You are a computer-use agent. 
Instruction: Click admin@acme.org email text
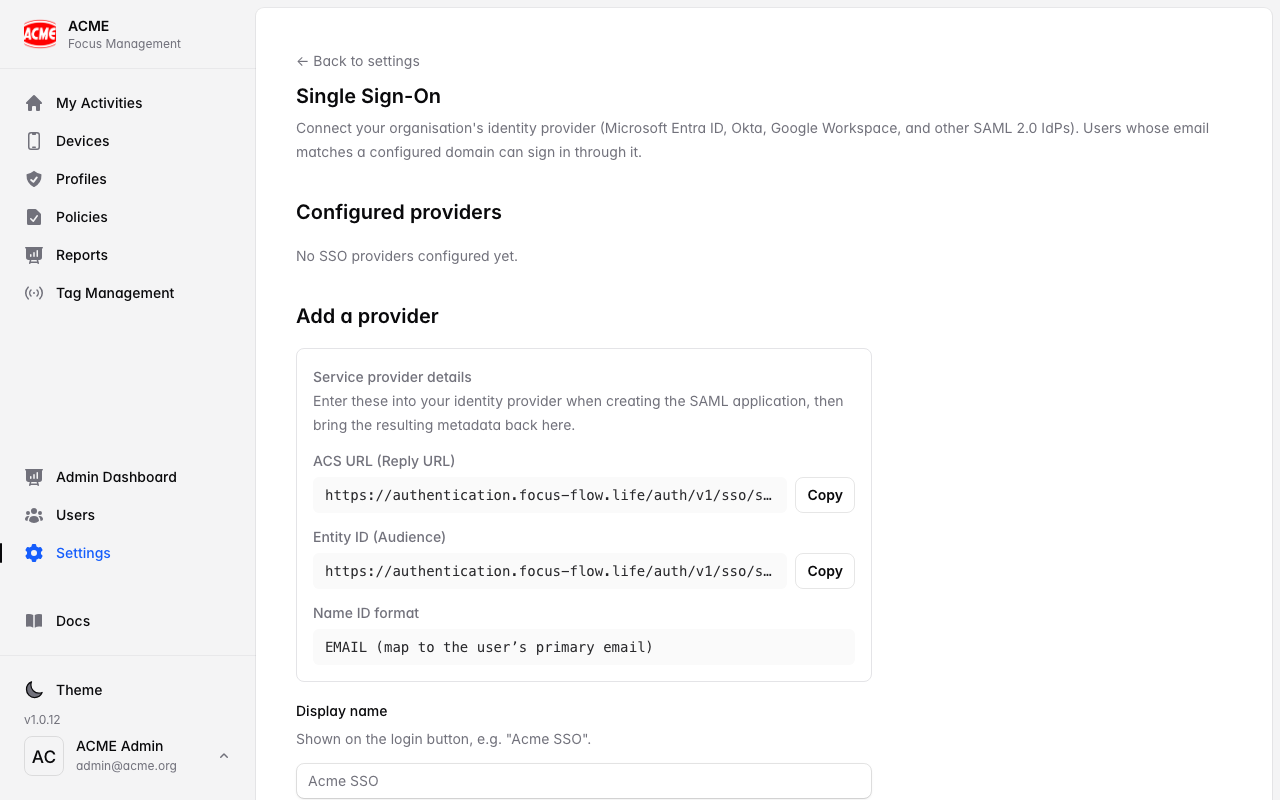click(126, 766)
